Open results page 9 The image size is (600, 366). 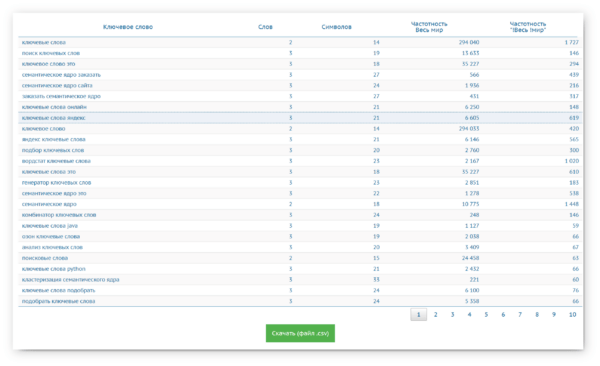(554, 315)
